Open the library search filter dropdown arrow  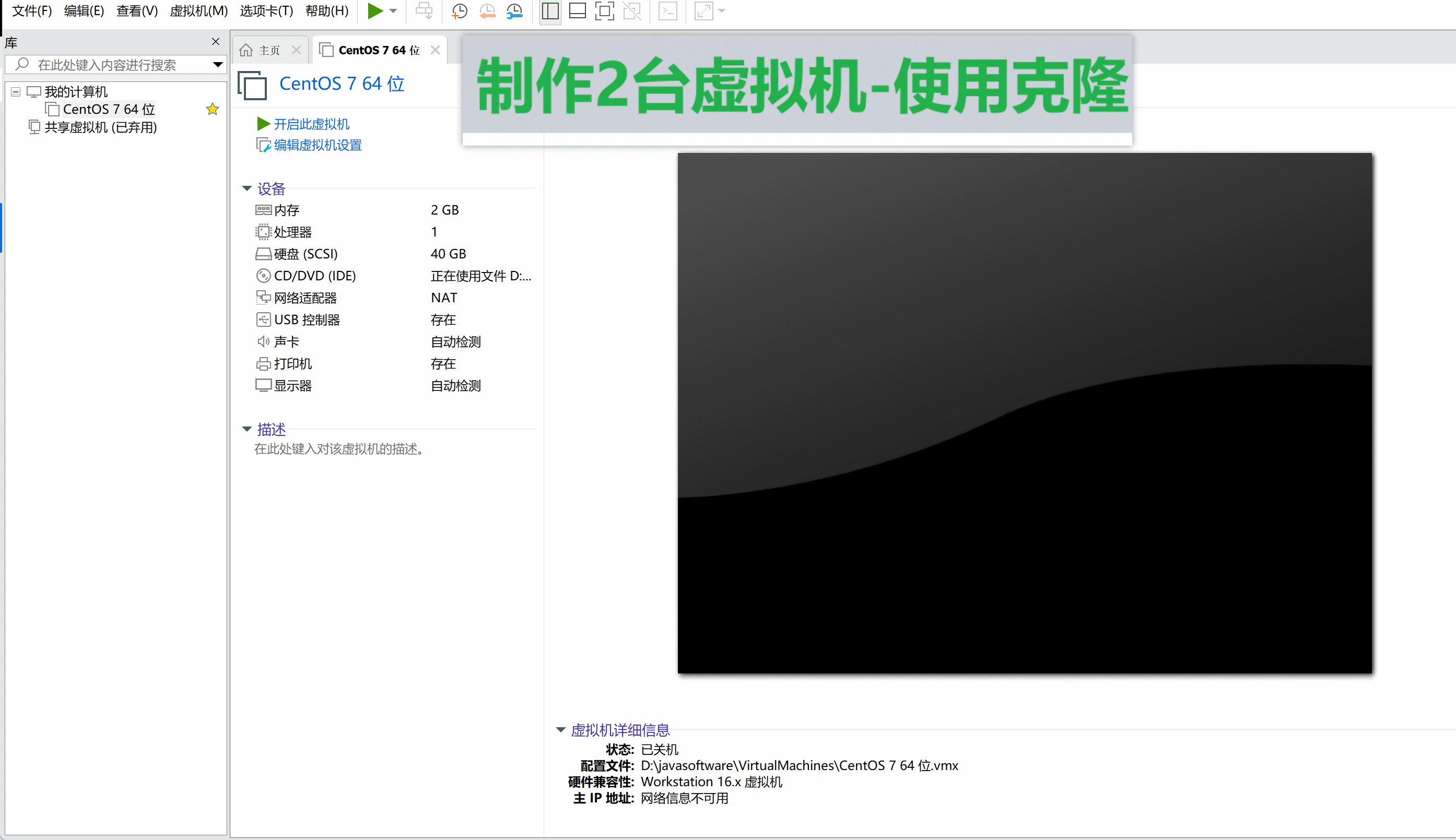[x=218, y=65]
